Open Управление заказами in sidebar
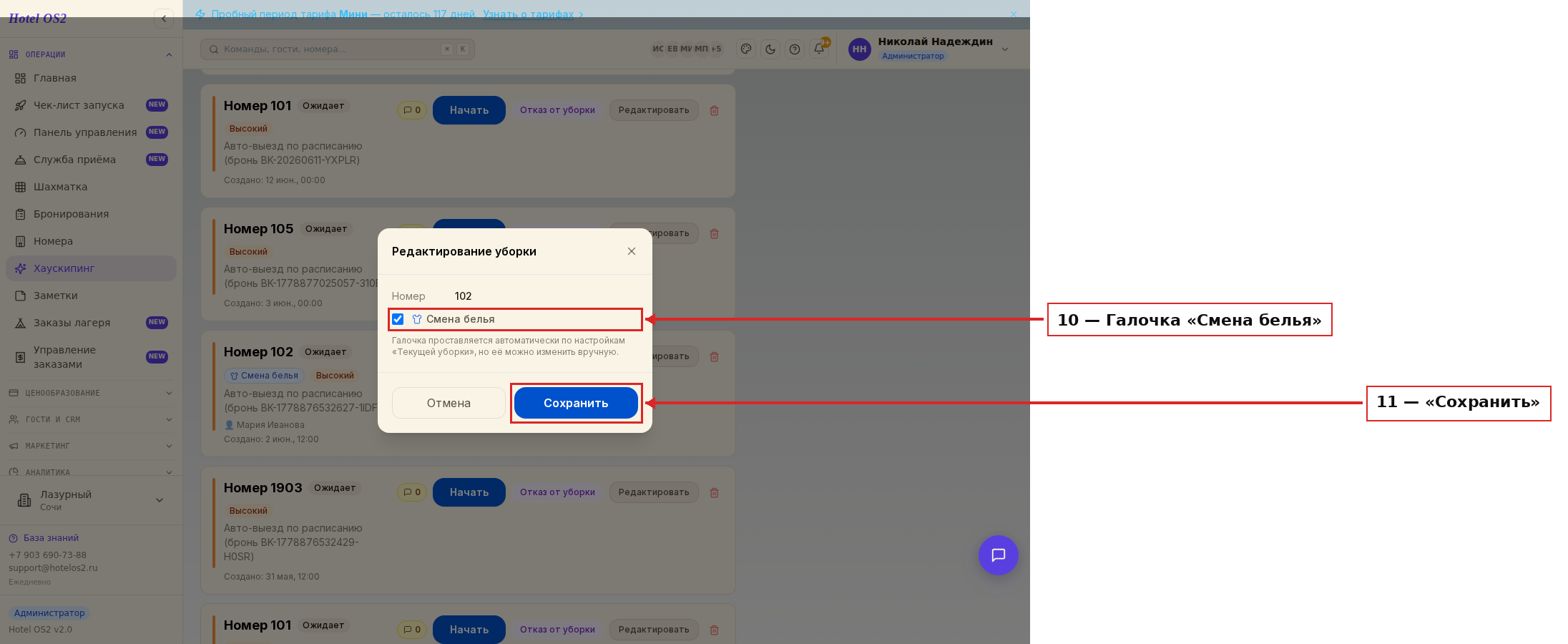 pyautogui.click(x=91, y=357)
